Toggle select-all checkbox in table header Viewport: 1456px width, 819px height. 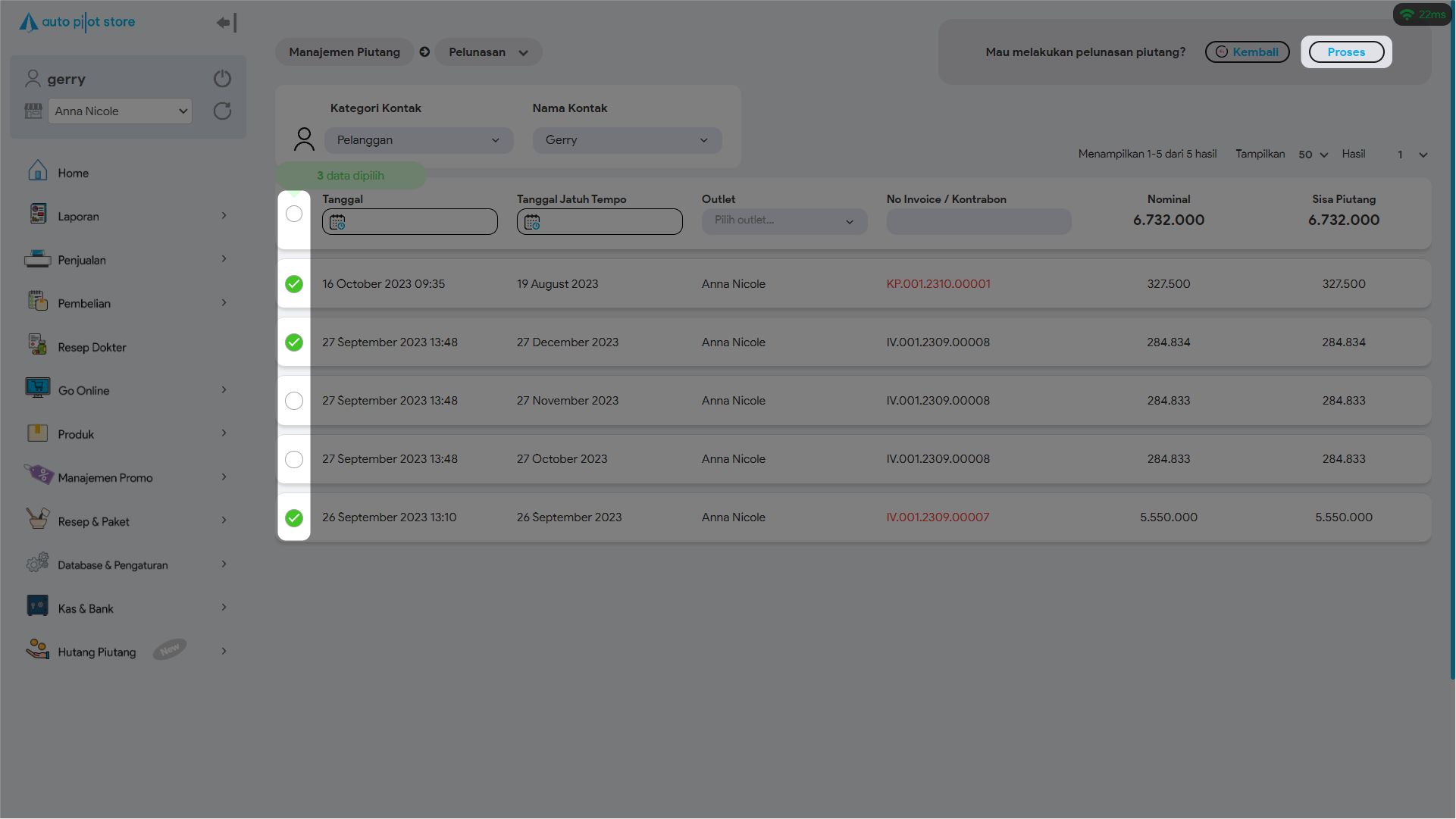(x=294, y=214)
